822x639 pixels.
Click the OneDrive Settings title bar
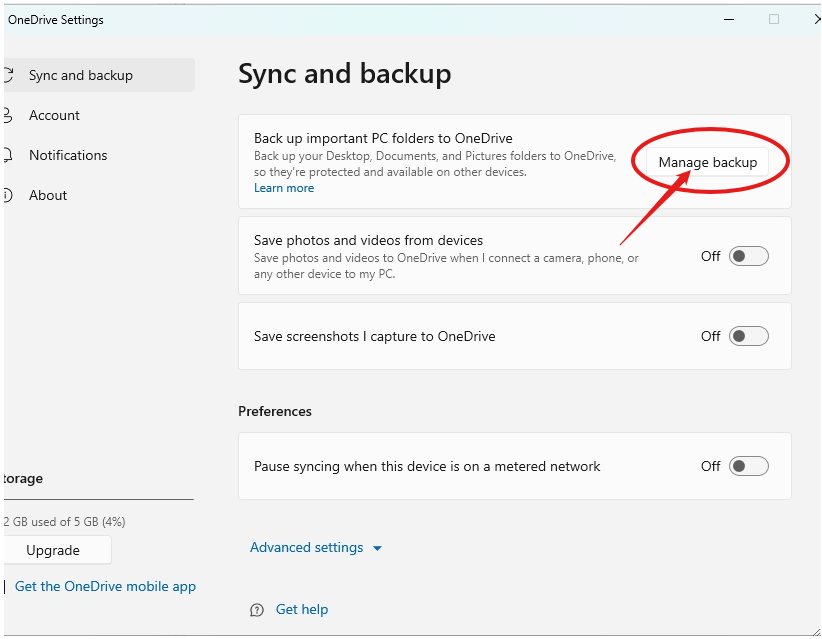[x=350, y=19]
